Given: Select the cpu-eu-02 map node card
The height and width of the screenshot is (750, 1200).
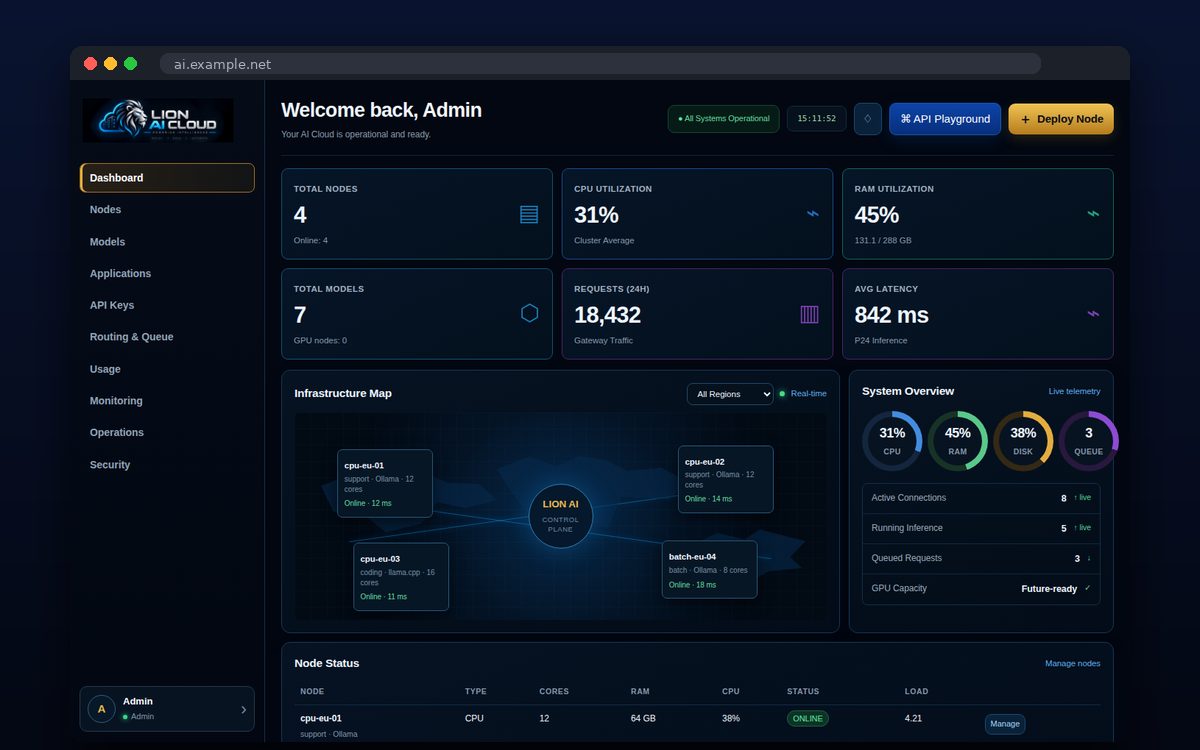Looking at the screenshot, I should point(726,479).
